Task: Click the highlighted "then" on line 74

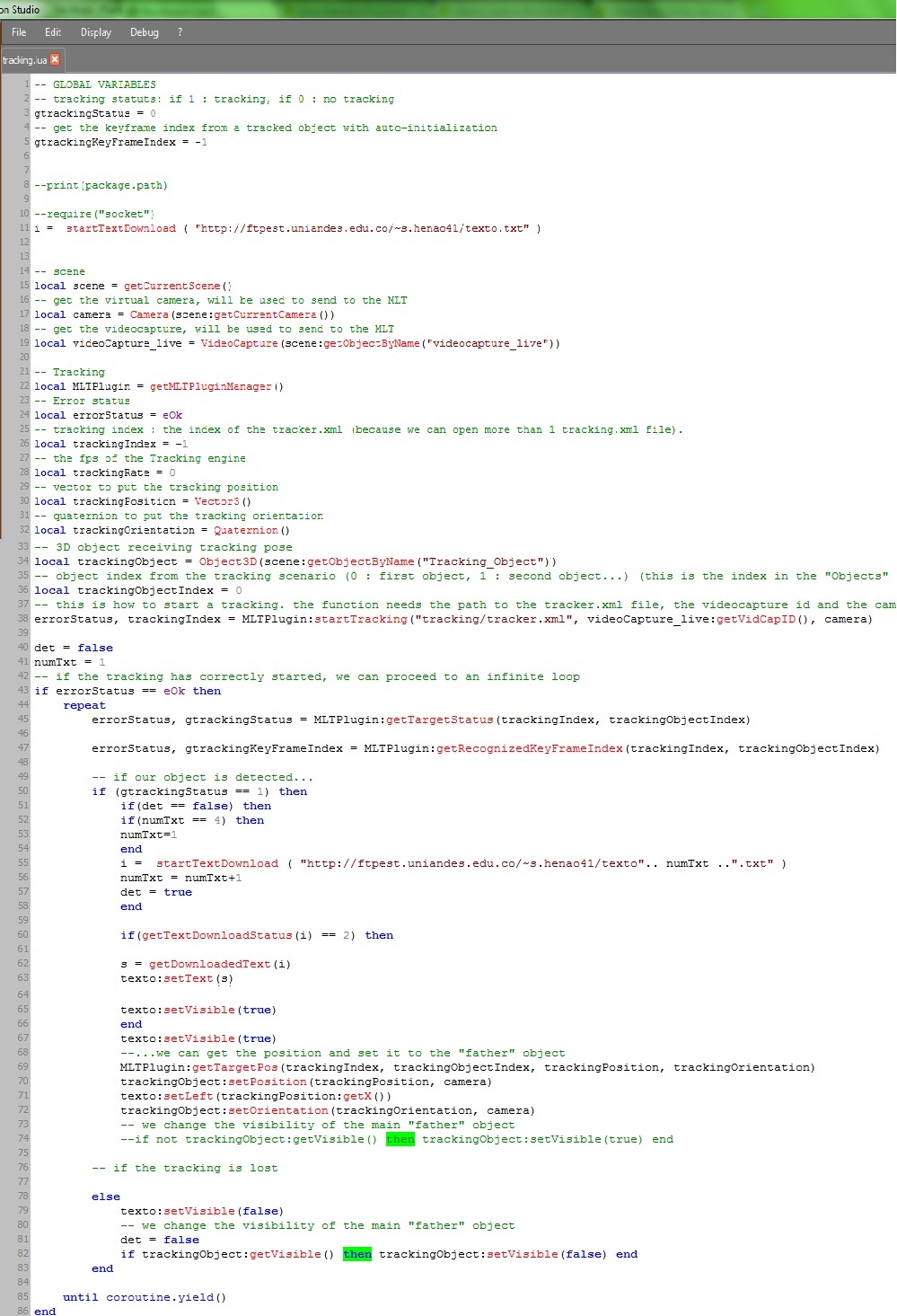Action: coord(400,1139)
